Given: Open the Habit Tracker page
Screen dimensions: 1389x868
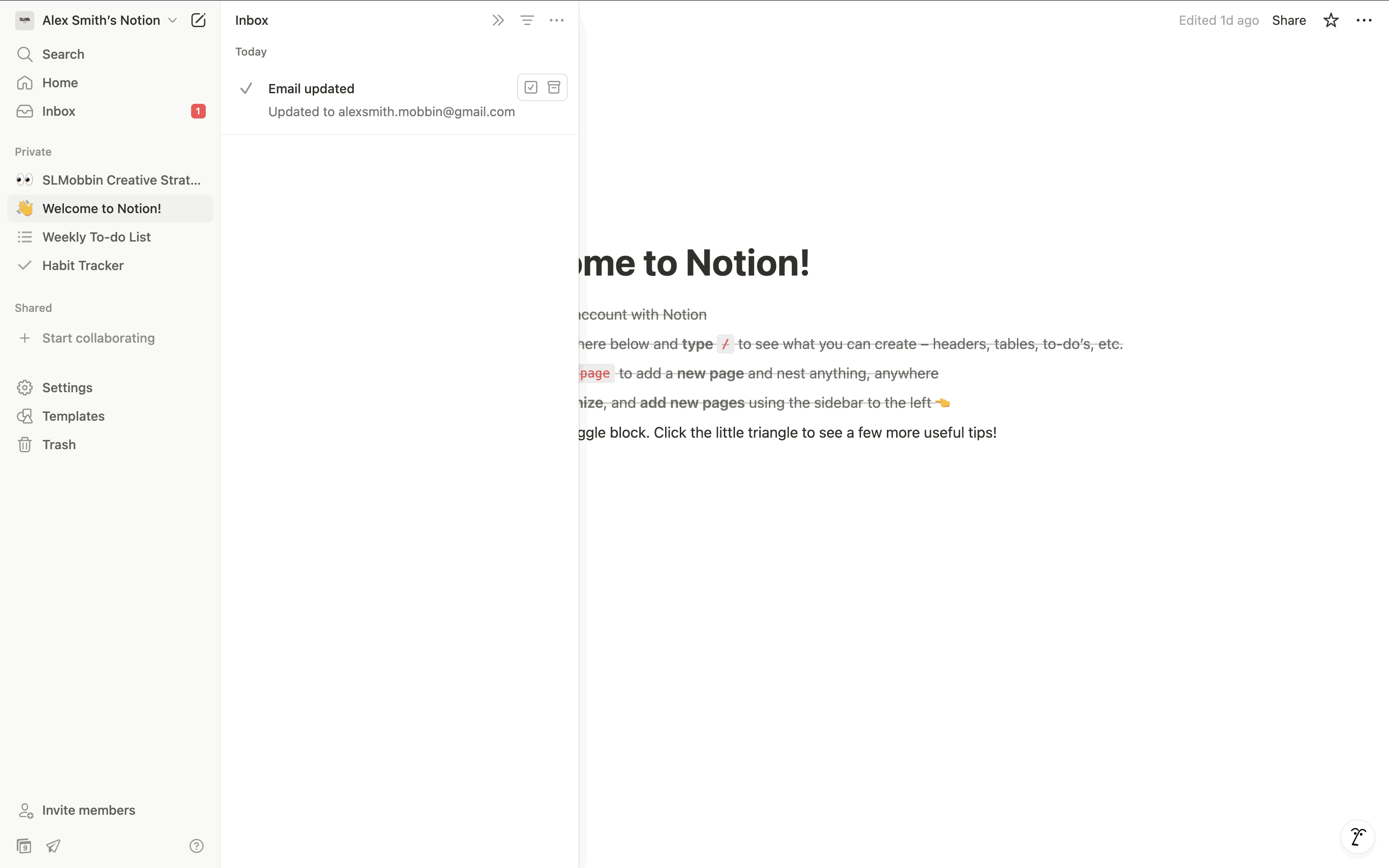Looking at the screenshot, I should point(83,265).
